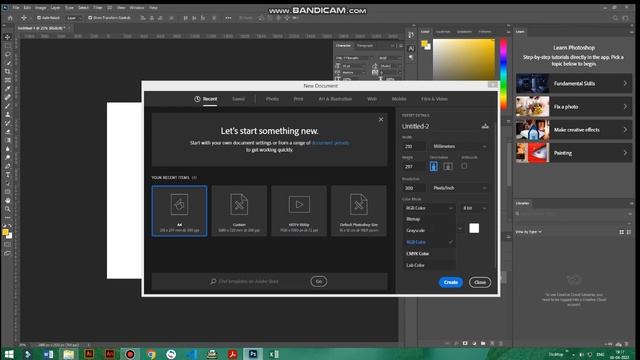
Task: Open Excel from the taskbar
Action: [273, 354]
